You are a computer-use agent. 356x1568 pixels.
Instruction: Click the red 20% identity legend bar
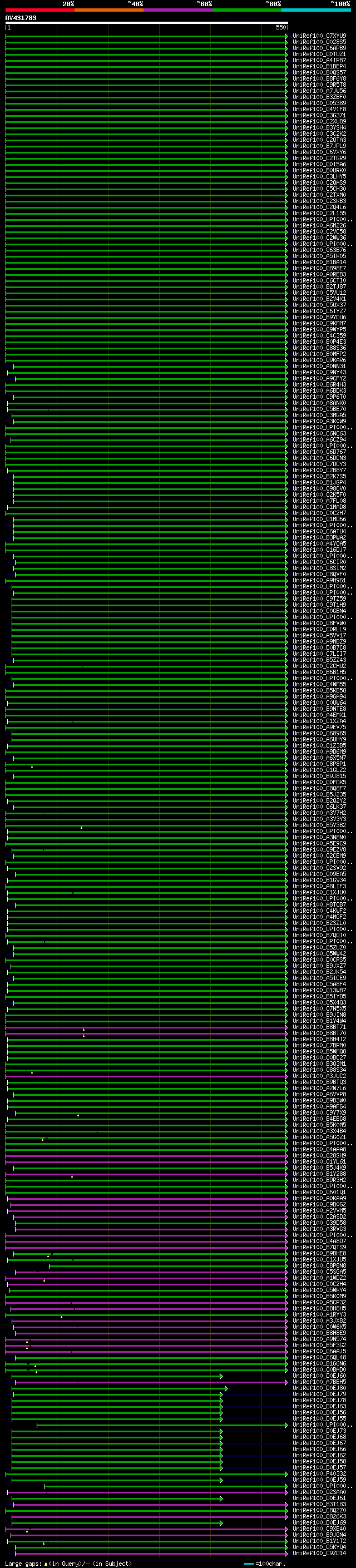[40, 10]
